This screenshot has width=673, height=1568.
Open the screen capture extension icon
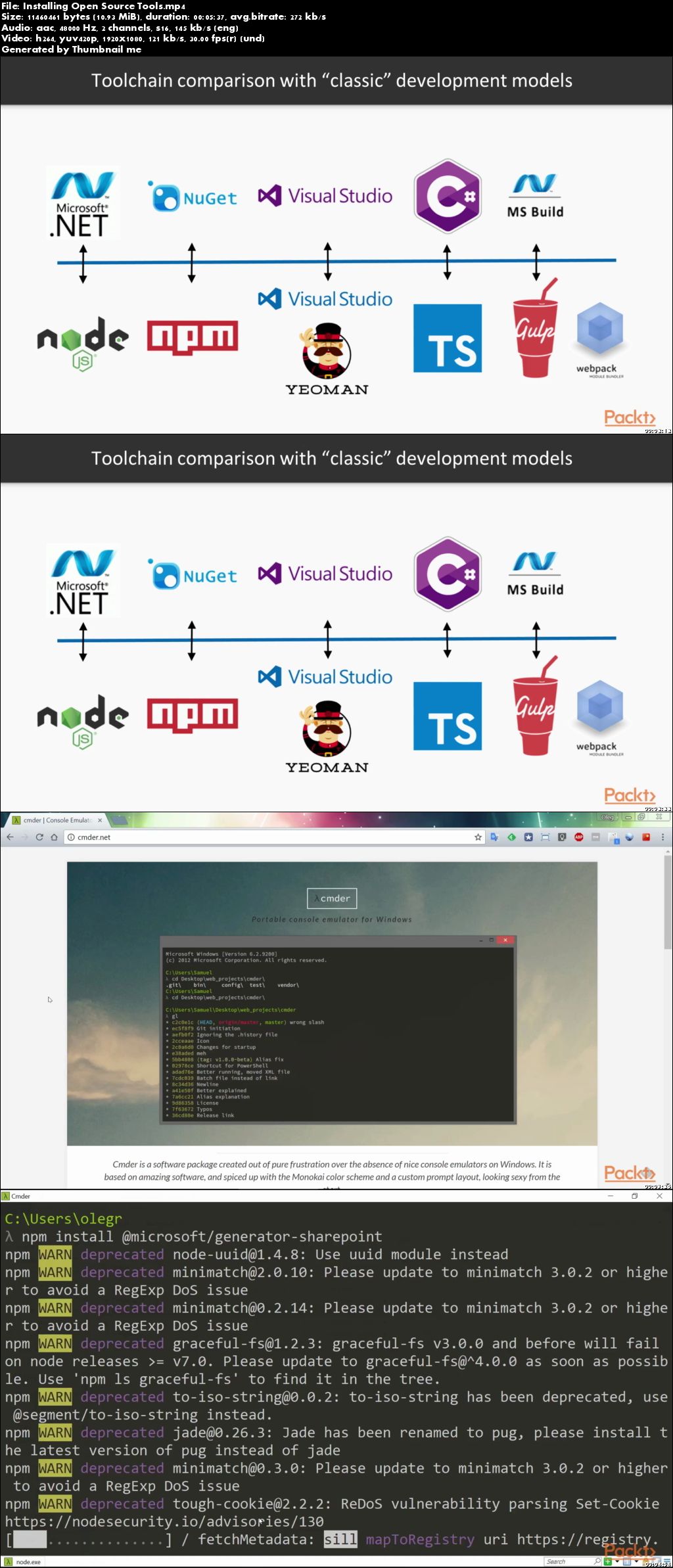coord(545,837)
